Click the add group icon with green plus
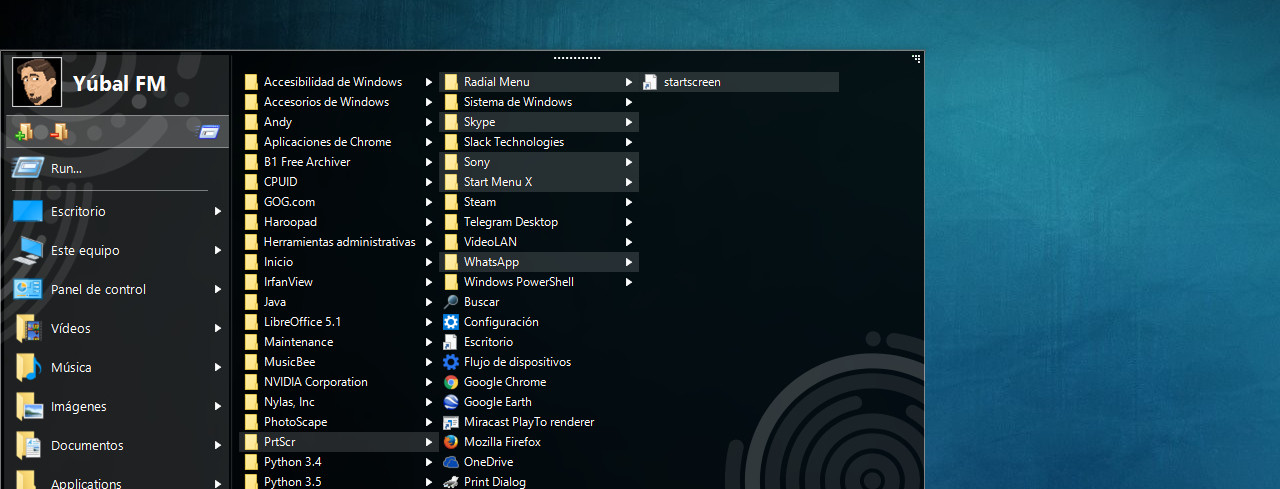The height and width of the screenshot is (489, 1280). tap(25, 131)
